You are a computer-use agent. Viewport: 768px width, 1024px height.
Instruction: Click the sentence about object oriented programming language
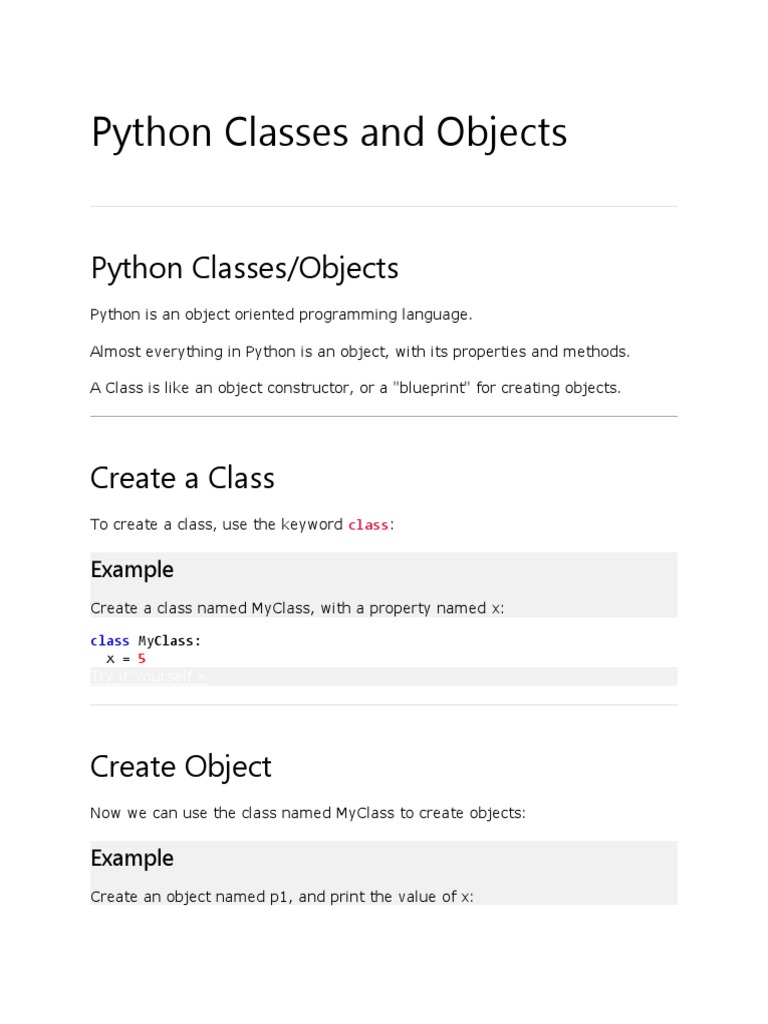click(x=281, y=315)
